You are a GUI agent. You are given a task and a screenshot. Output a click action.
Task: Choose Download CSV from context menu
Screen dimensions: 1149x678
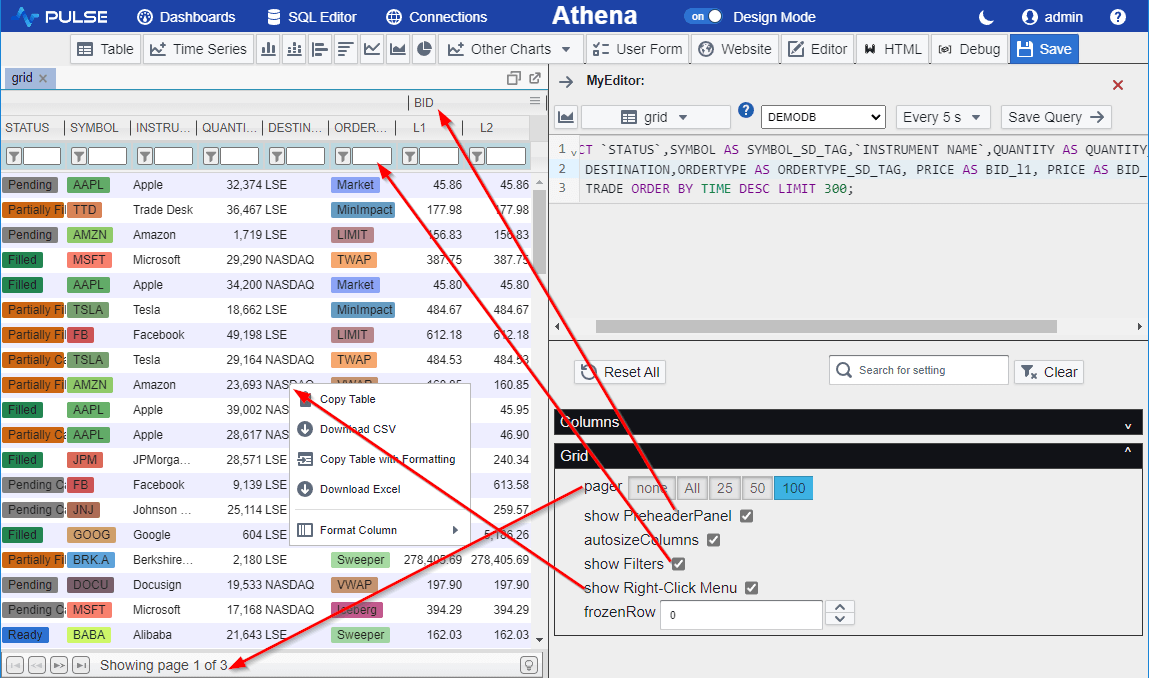coord(380,430)
